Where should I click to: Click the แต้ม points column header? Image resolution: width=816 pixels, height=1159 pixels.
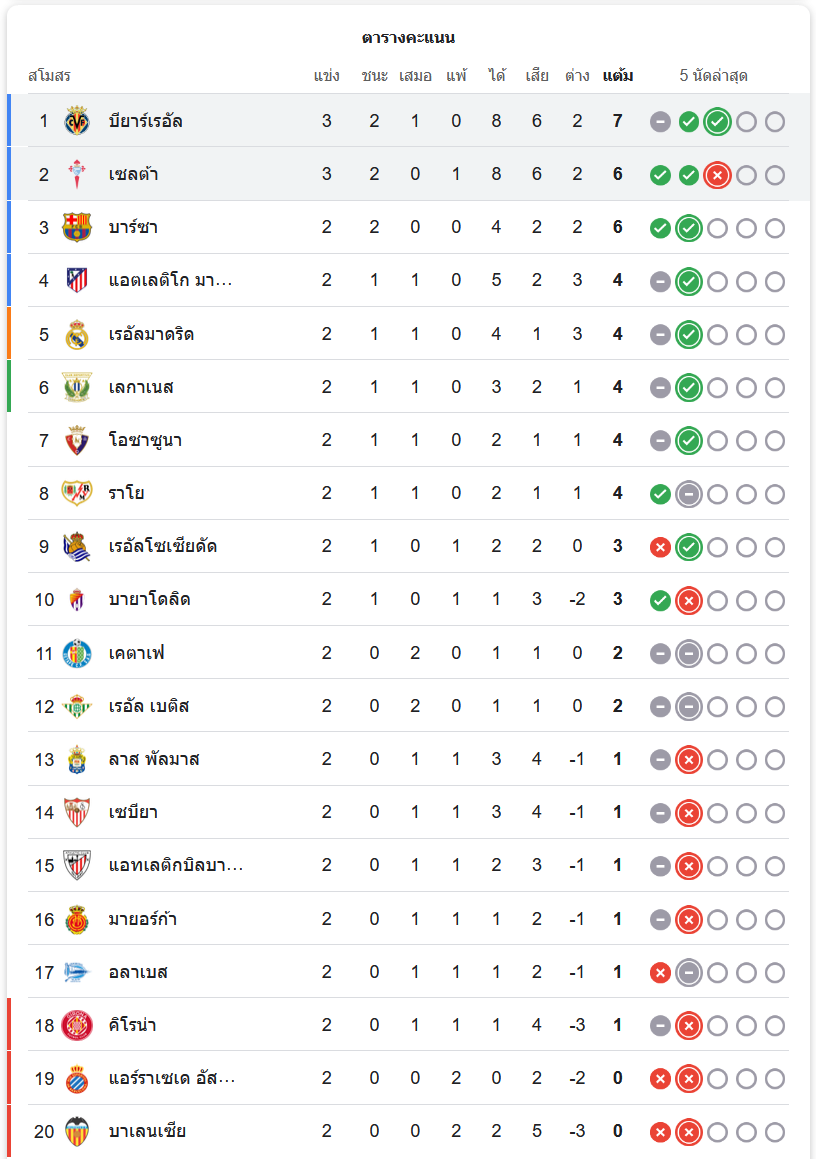(618, 76)
